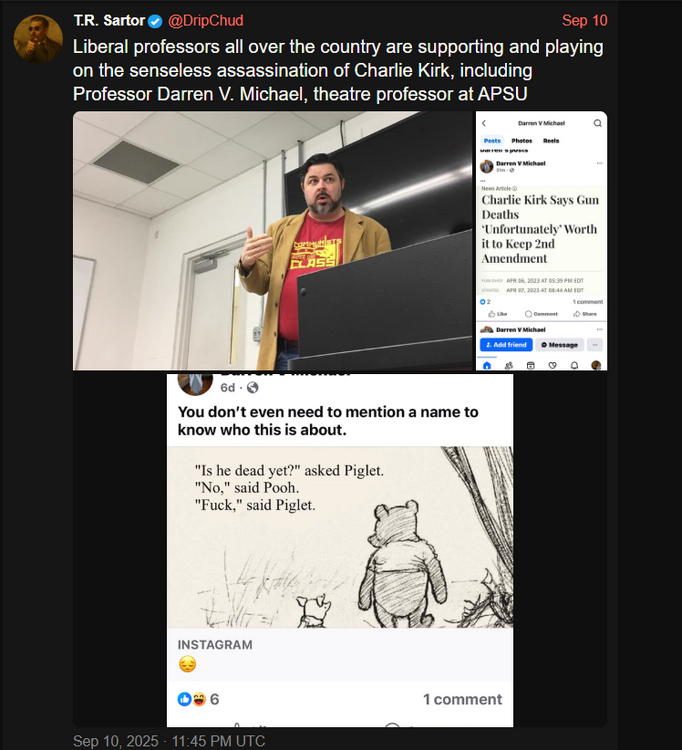
Task: Select the Home icon in bottom bar
Action: point(487,365)
